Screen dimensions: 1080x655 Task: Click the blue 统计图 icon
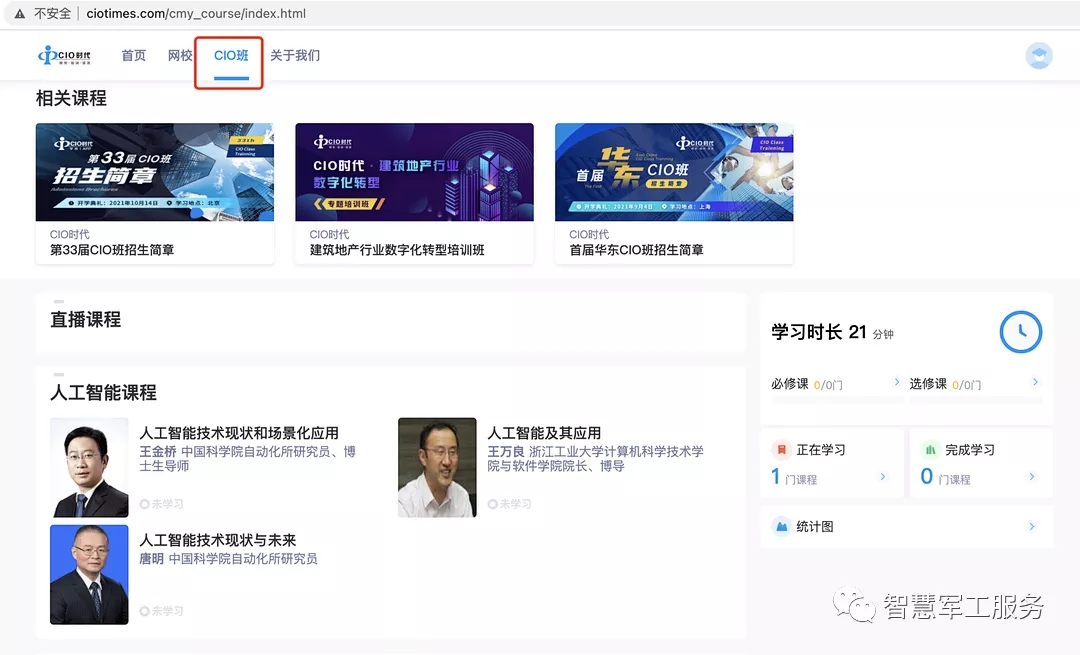coord(781,526)
